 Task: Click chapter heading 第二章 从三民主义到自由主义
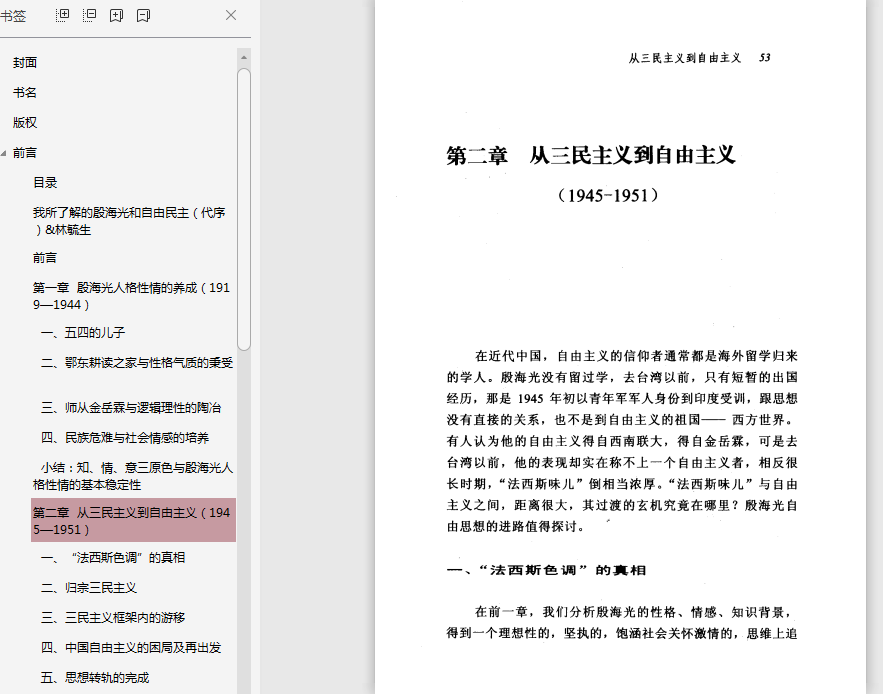click(x=591, y=155)
